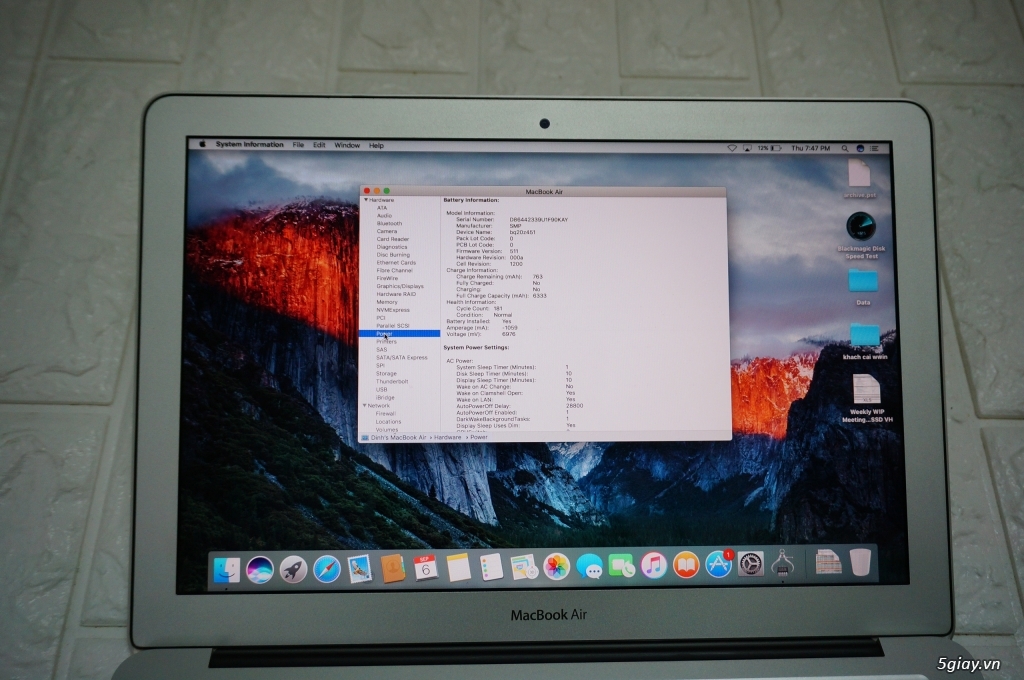Select Audio in the Hardware list

[385, 216]
